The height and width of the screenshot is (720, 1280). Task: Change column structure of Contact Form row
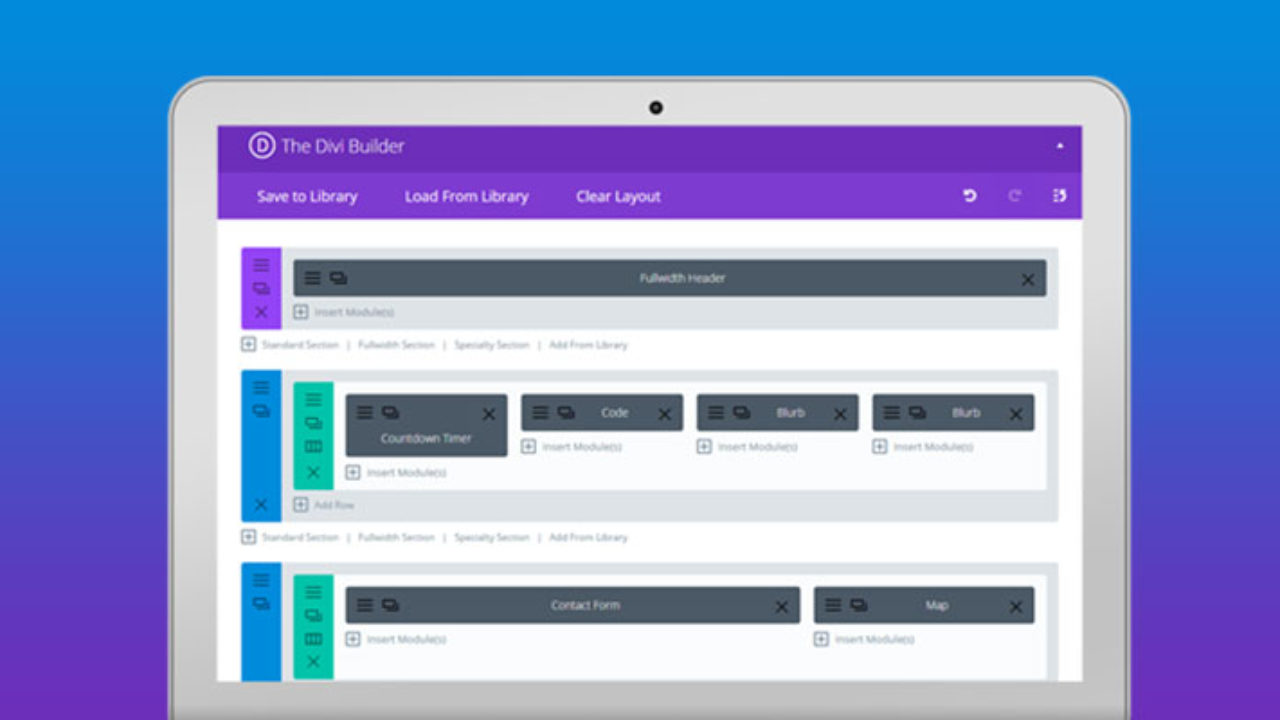coord(313,640)
